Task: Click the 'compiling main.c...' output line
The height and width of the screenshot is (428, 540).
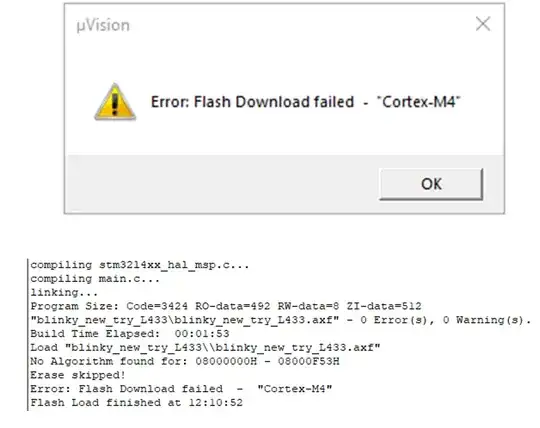Action: (95, 279)
